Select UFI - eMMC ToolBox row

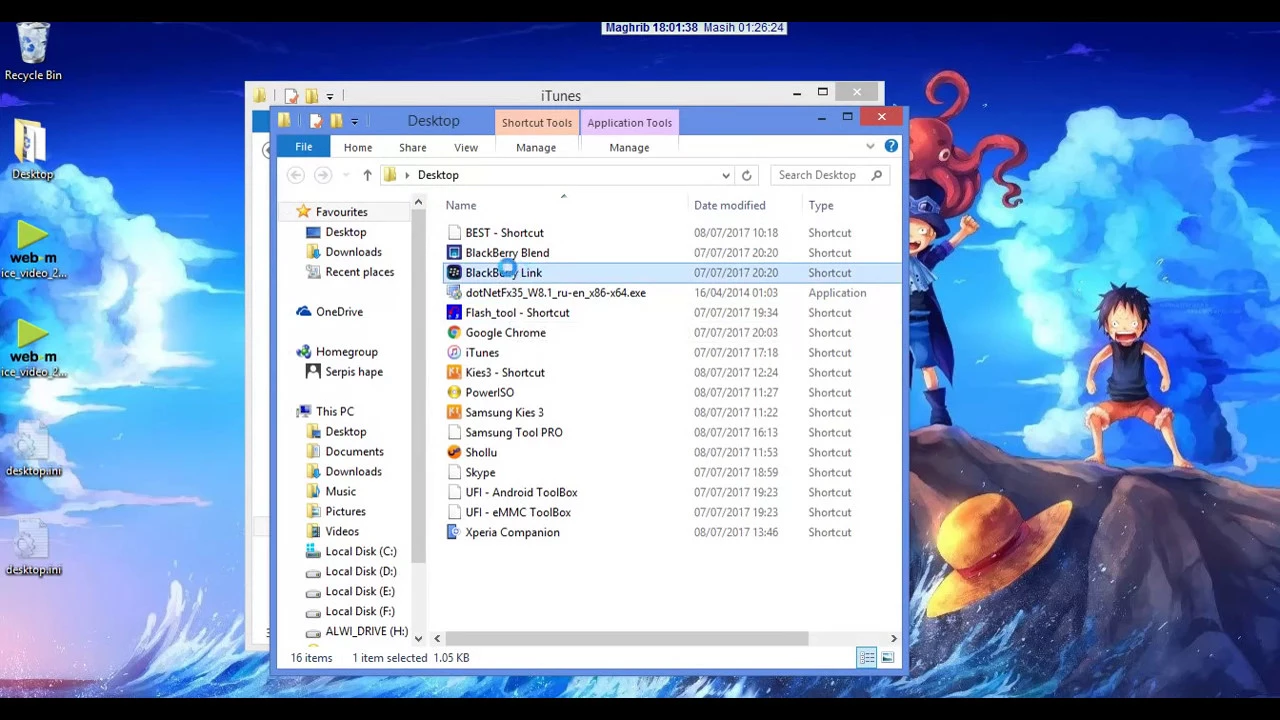point(670,513)
